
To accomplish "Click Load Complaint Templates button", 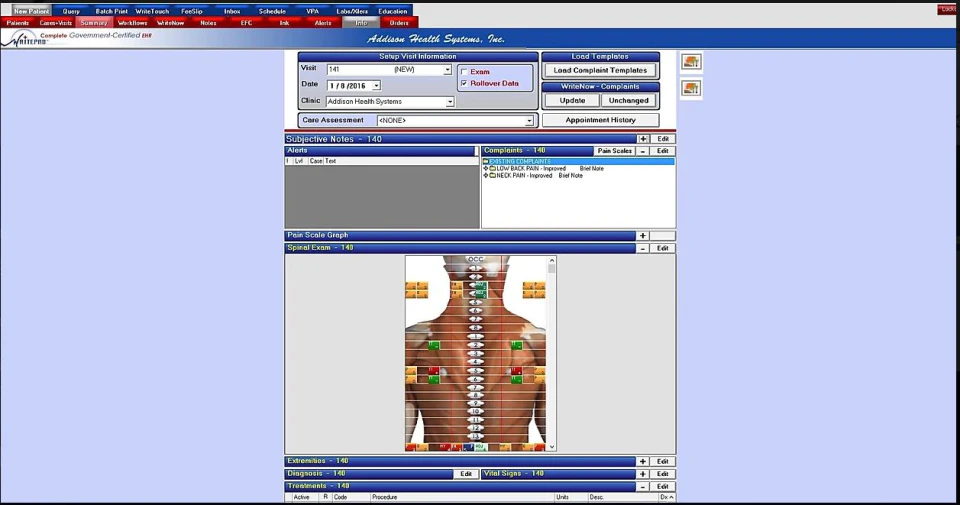I will click(600, 70).
